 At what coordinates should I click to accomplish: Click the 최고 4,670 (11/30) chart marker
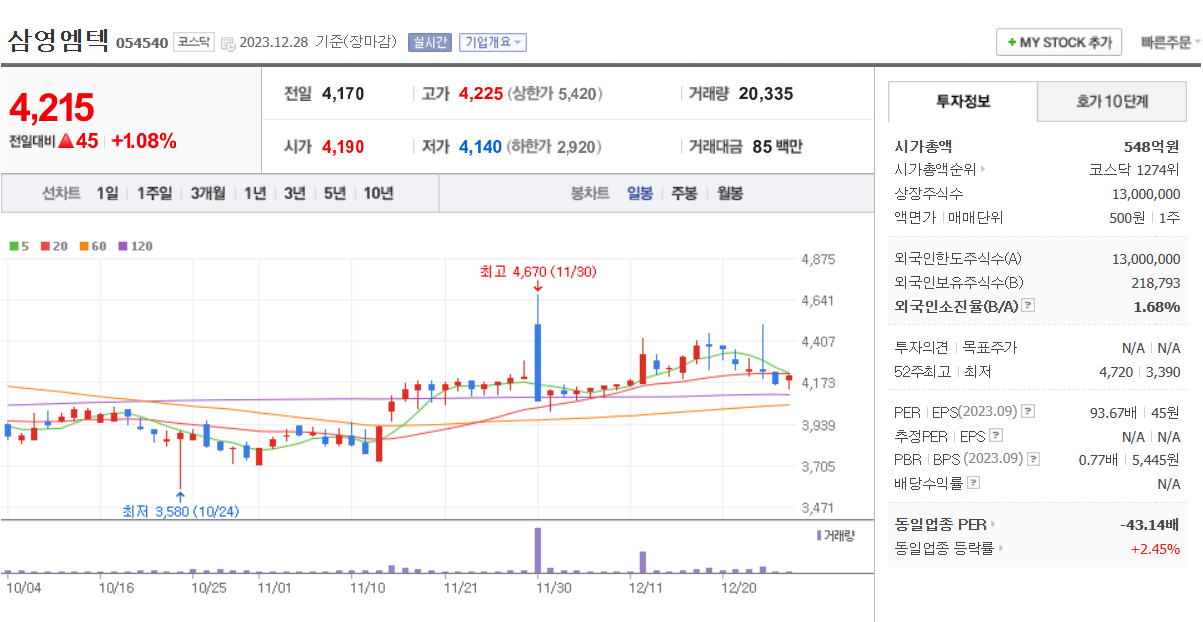[x=538, y=271]
